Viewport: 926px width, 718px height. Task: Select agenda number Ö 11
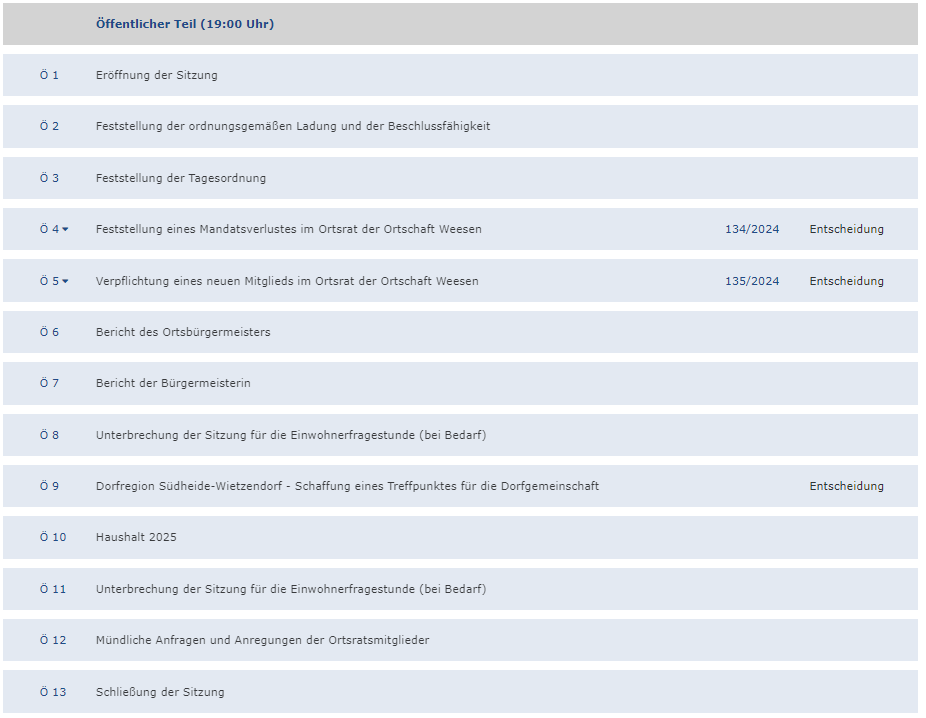(53, 590)
